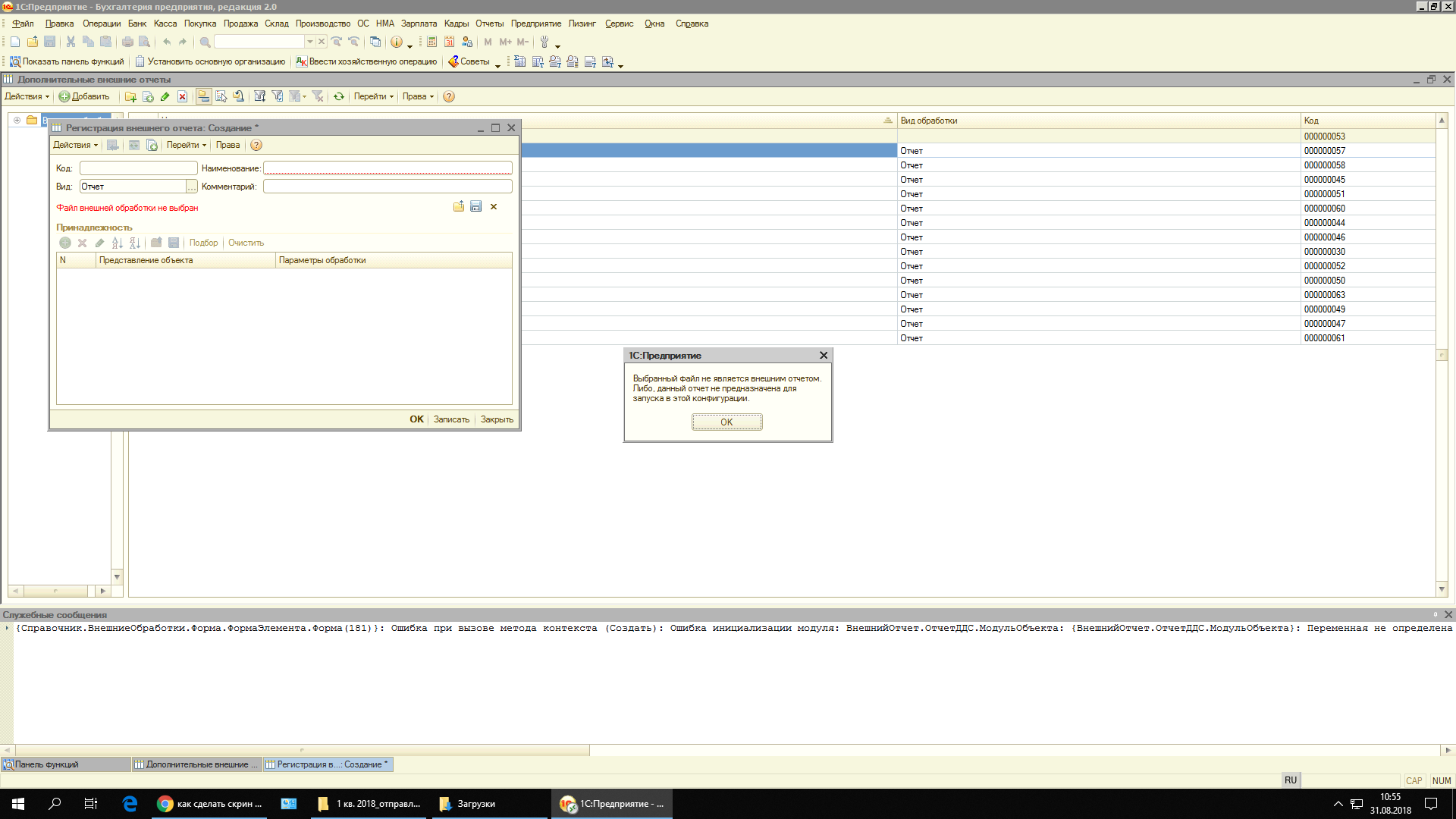This screenshot has height=819, width=1456.
Task: Click add new group folder icon
Action: point(130,96)
